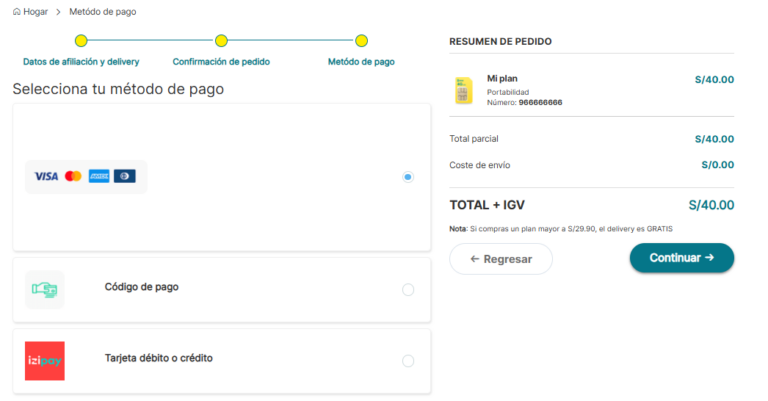Click the Mi plan title

tap(502, 78)
